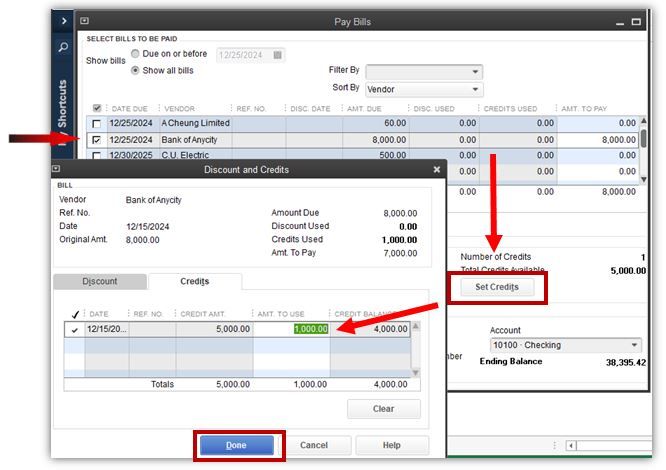Open the Filter By dropdown
Viewport: 666px width, 470px height.
(424, 72)
